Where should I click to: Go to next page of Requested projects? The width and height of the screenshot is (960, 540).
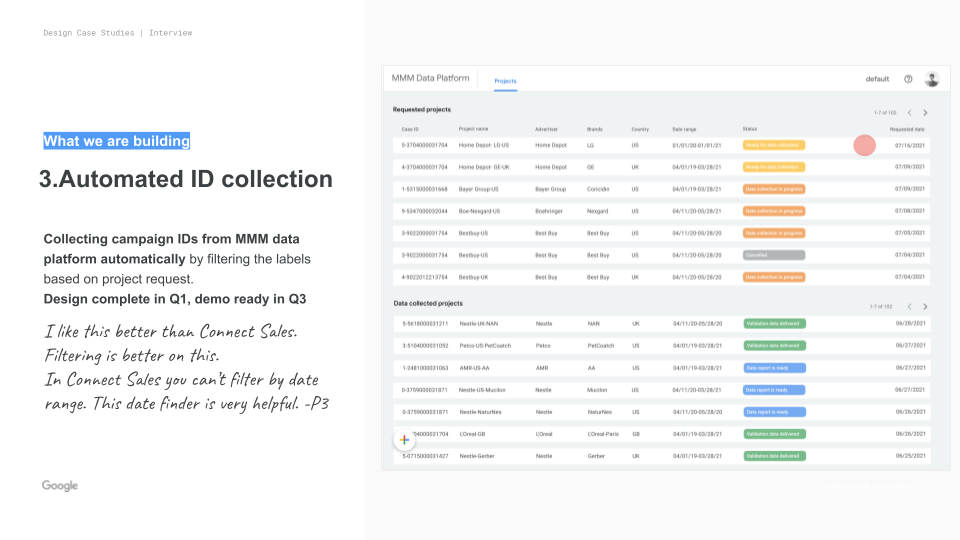(925, 113)
